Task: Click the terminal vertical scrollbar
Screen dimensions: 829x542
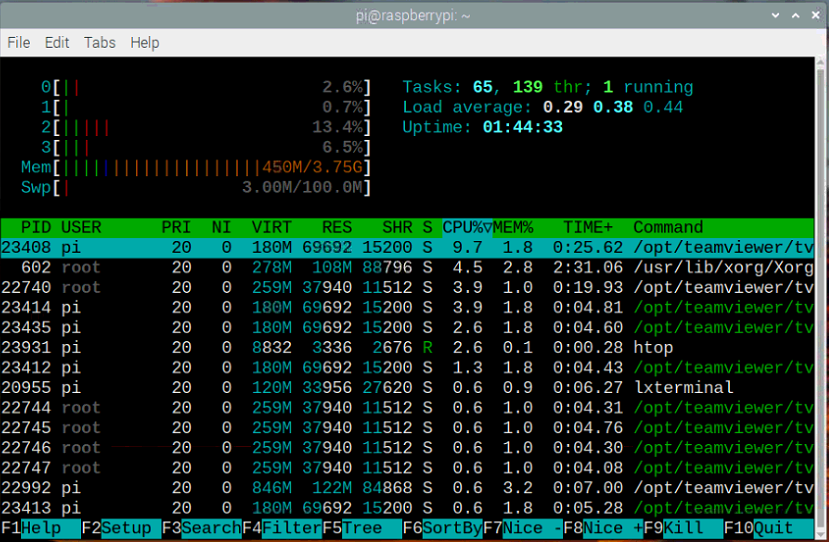Action: [821, 299]
